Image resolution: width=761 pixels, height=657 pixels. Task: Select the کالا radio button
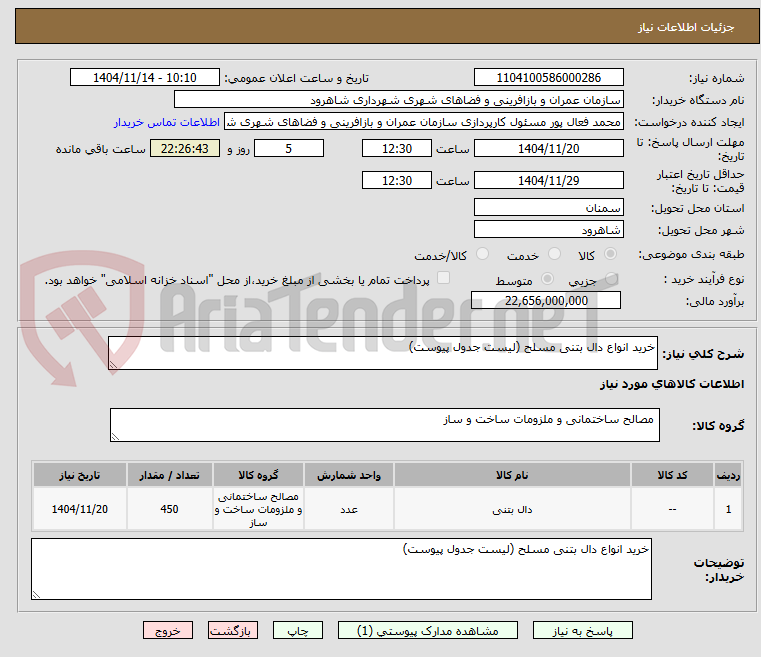[610, 254]
